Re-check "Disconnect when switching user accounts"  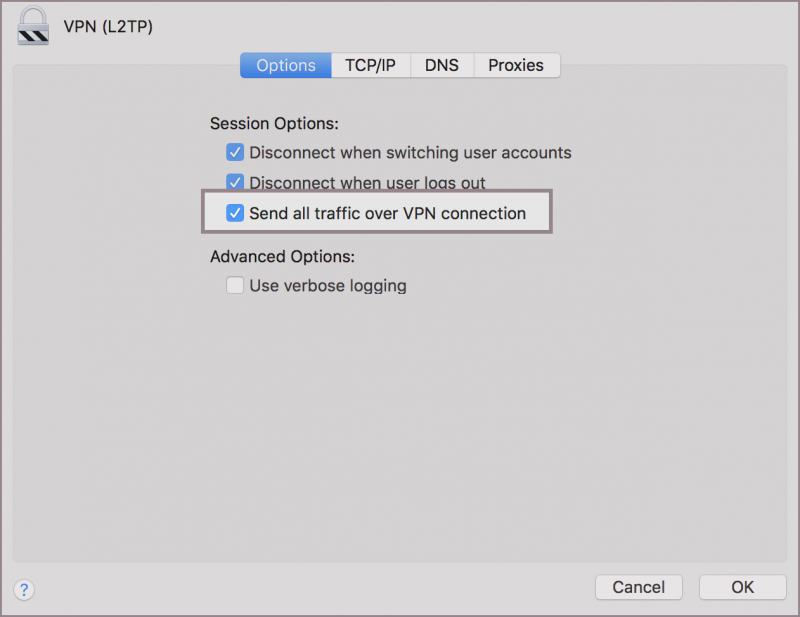(235, 152)
